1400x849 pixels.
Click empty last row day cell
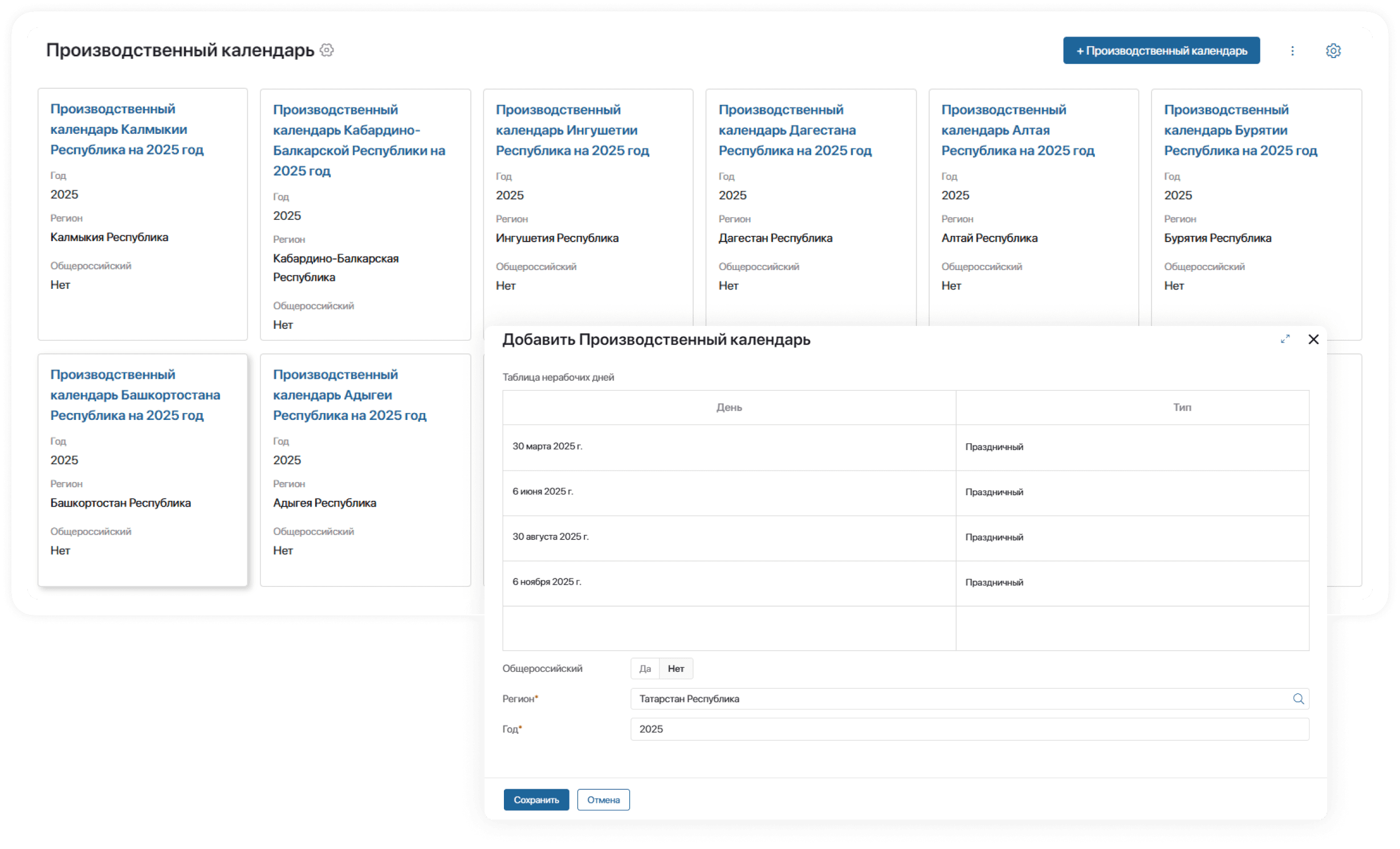(729, 628)
